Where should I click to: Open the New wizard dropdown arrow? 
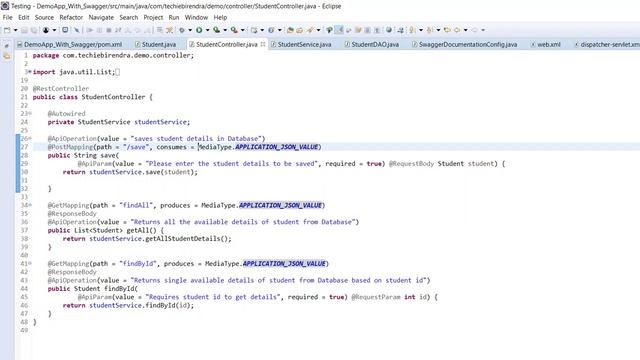coord(16,30)
